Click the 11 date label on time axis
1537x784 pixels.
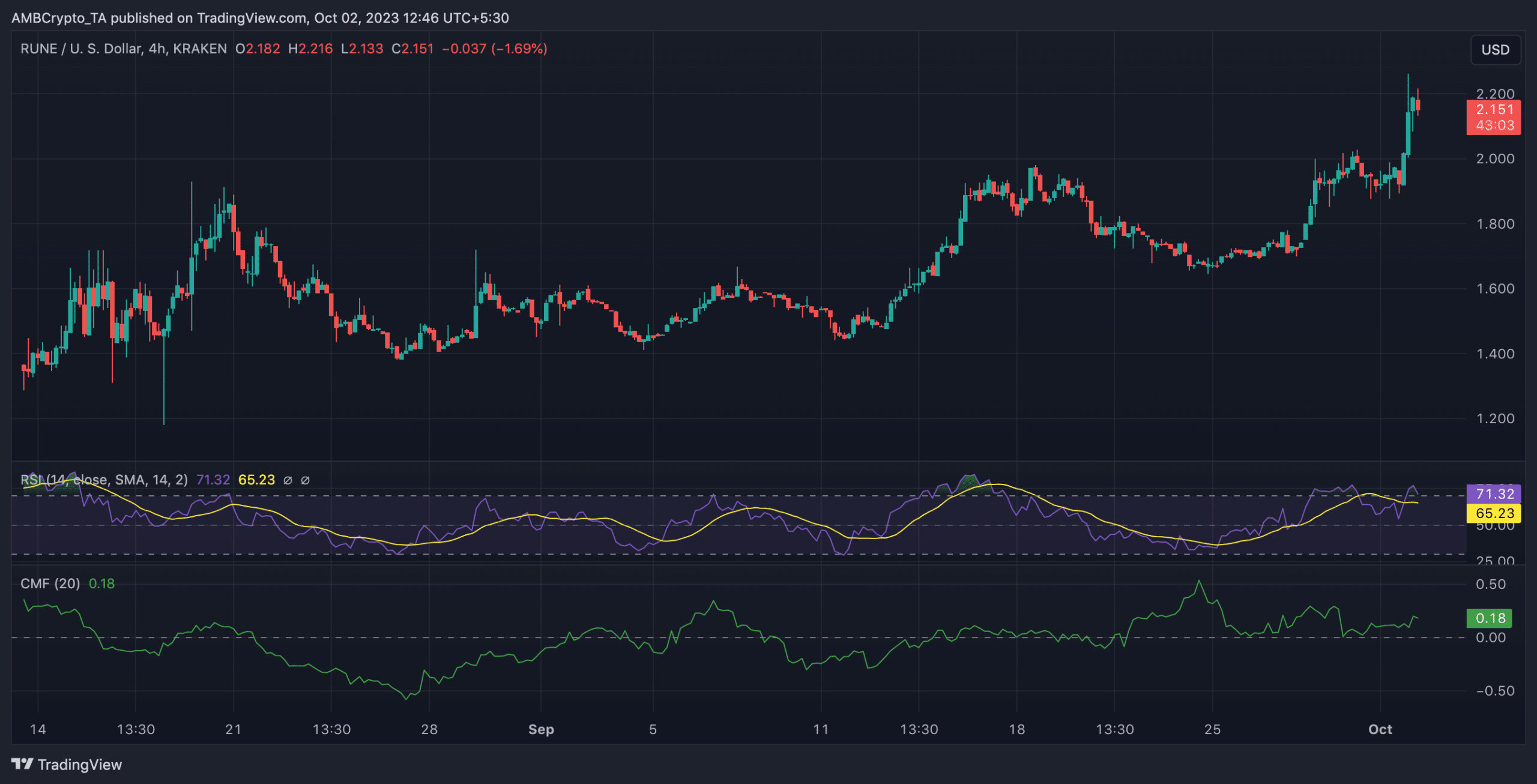821,729
